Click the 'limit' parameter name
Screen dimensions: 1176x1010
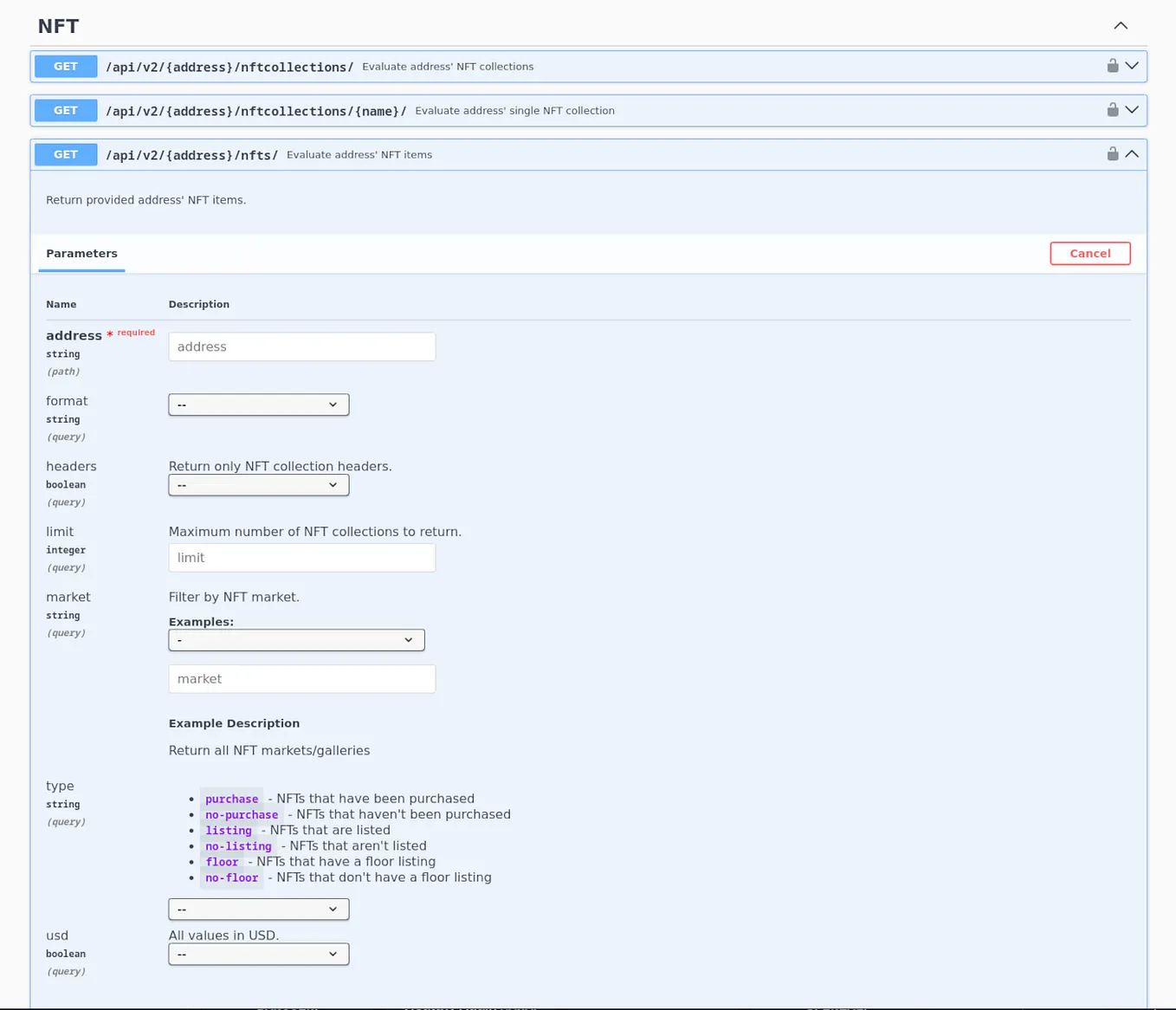pos(60,532)
